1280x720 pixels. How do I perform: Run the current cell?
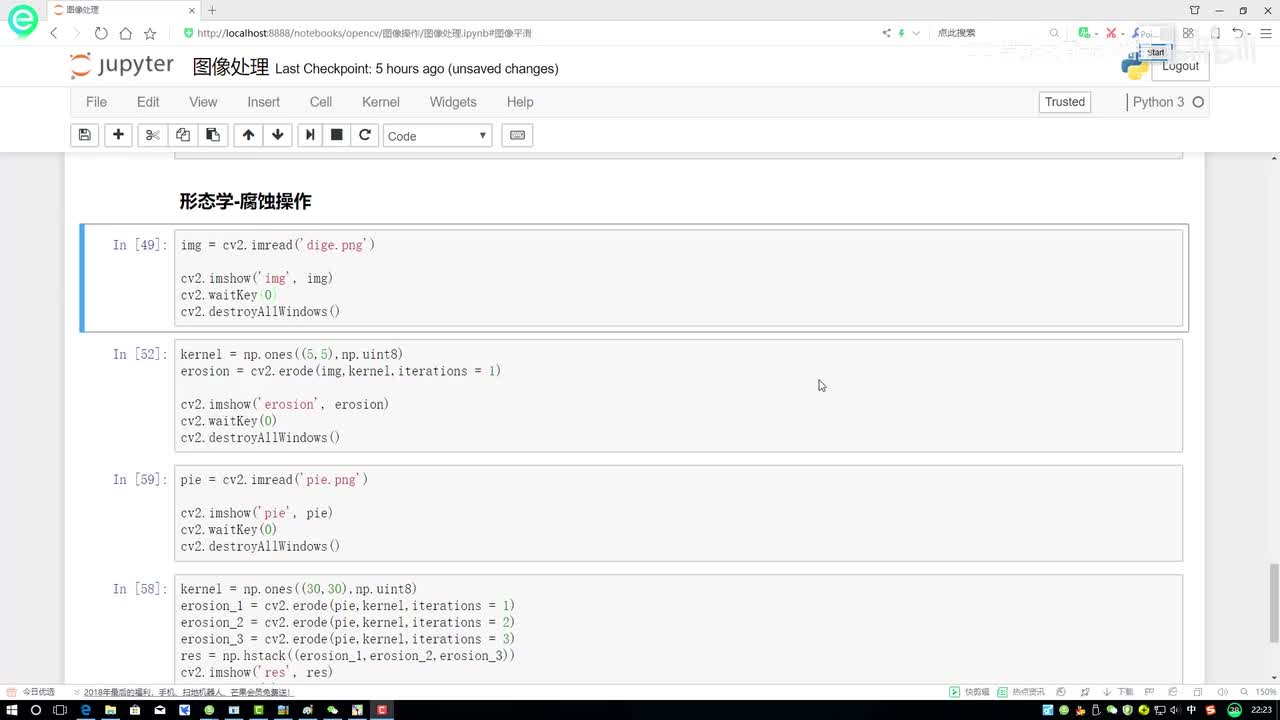[x=310, y=135]
